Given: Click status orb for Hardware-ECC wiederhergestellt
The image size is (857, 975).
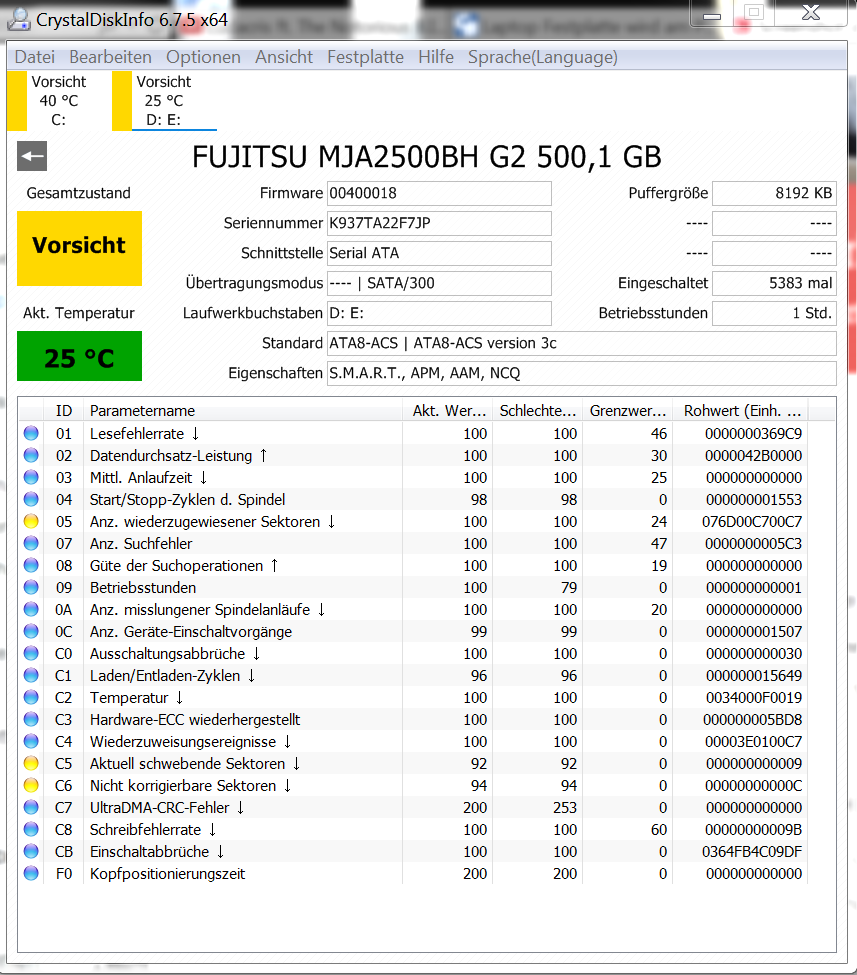Looking at the screenshot, I should [x=31, y=719].
